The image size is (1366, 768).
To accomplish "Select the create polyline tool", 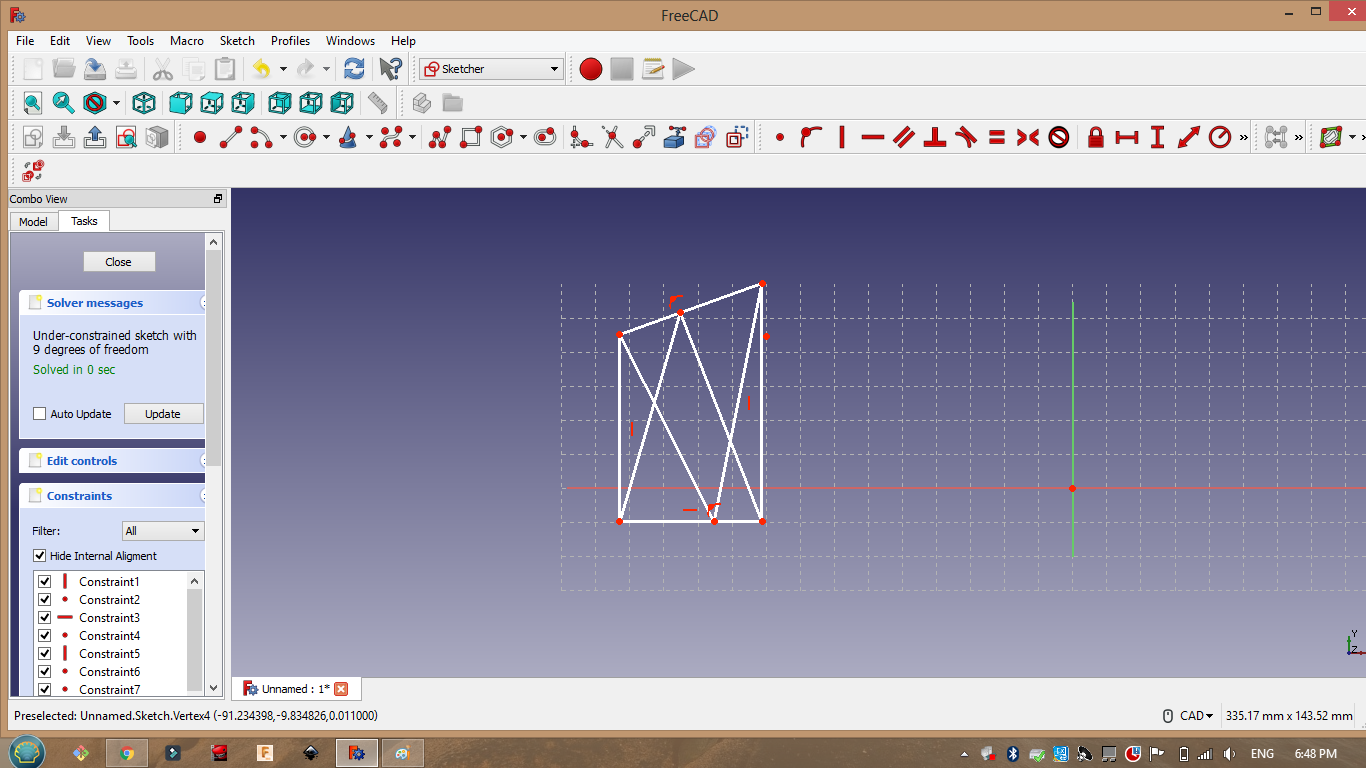I will point(440,137).
